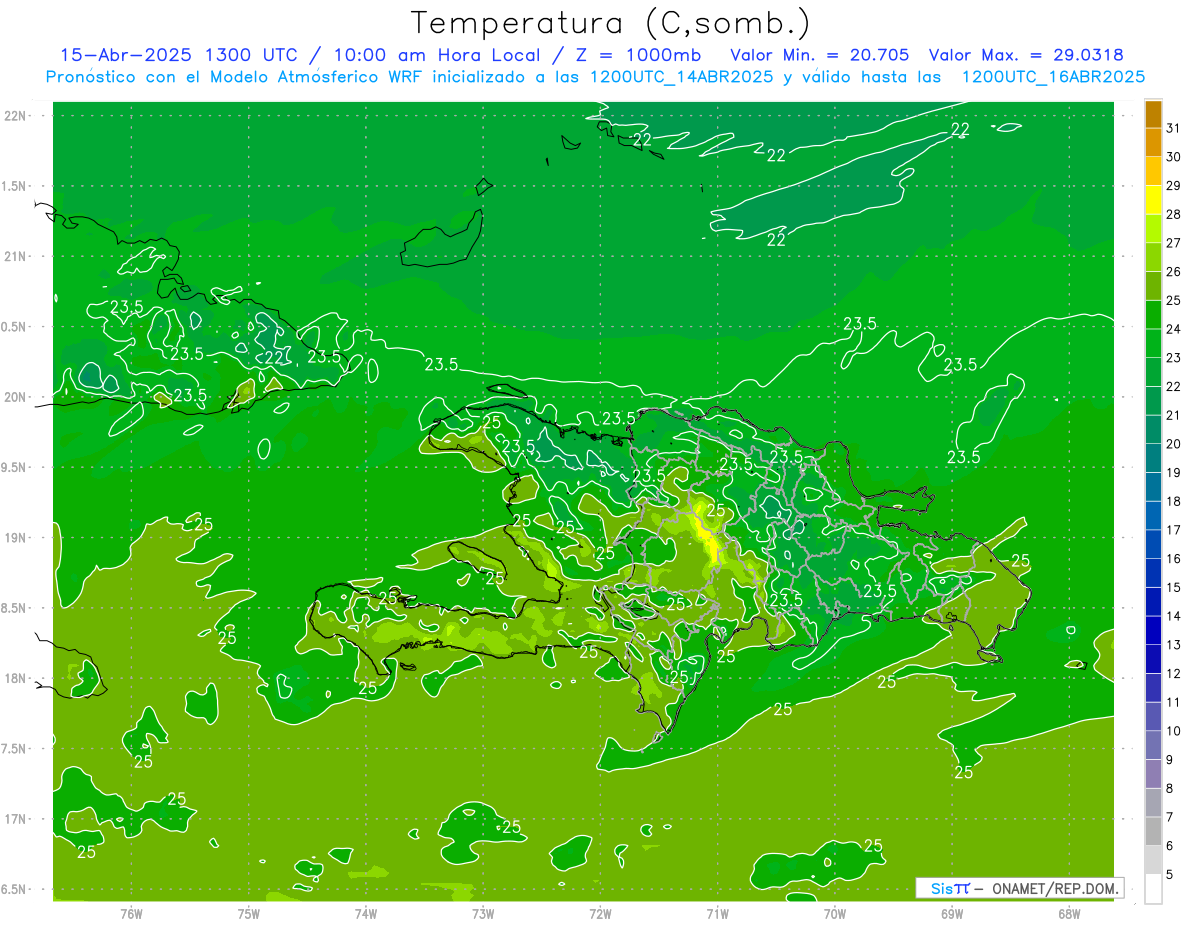Click the '16' label on the color scale
The width and height of the screenshot is (1200, 927).
point(1174,558)
